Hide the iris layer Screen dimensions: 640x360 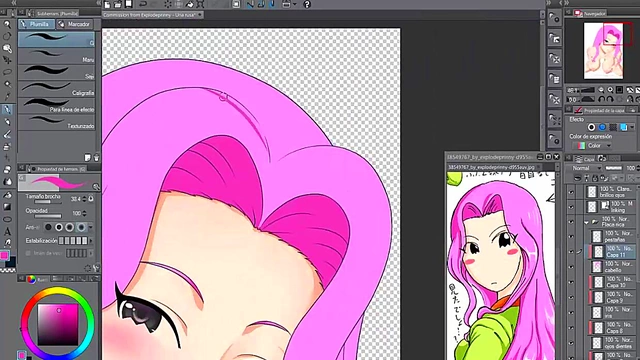point(571,313)
